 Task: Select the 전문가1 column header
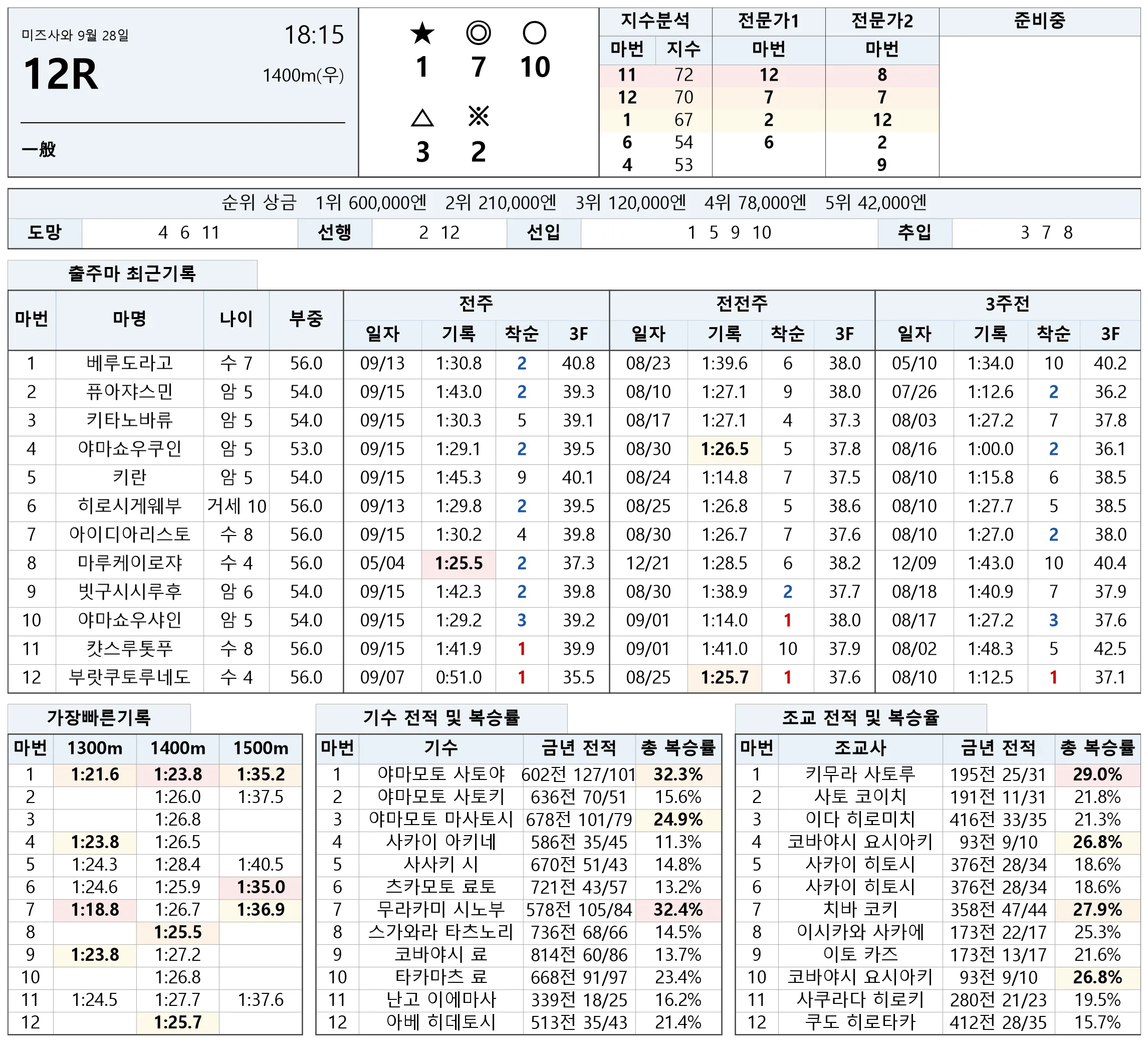tap(768, 21)
